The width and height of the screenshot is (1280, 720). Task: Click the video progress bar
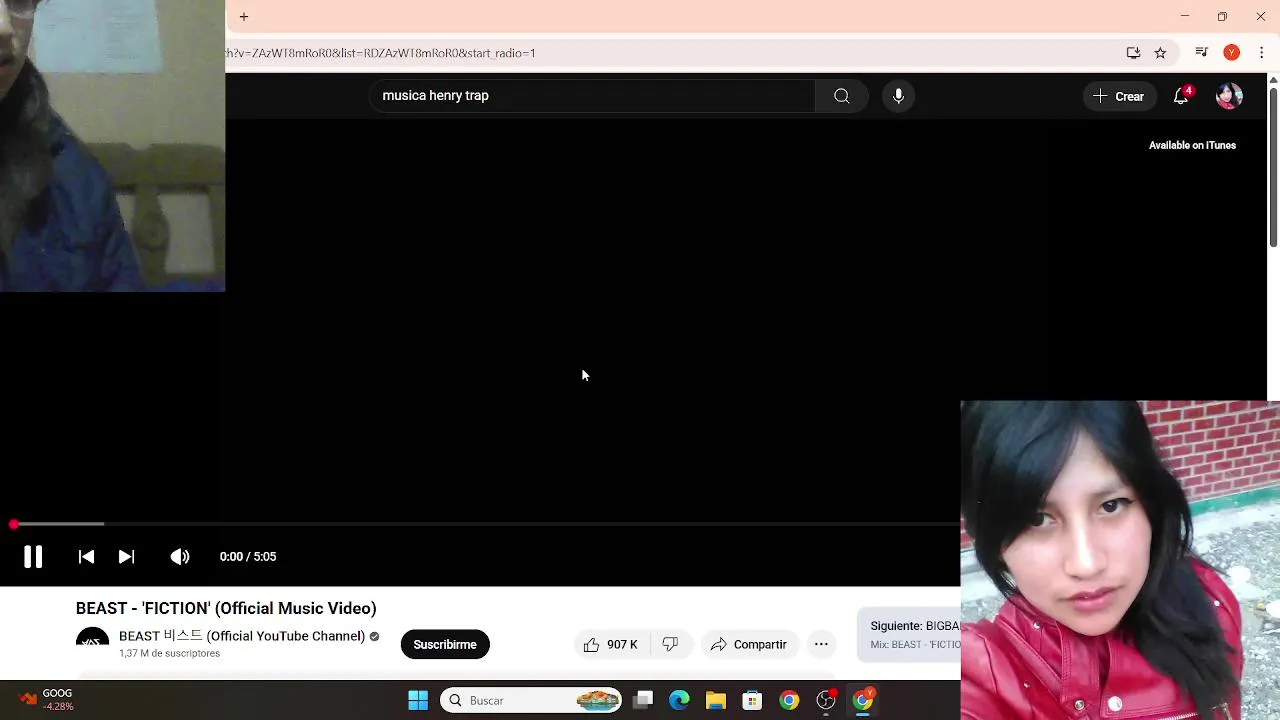(x=480, y=524)
